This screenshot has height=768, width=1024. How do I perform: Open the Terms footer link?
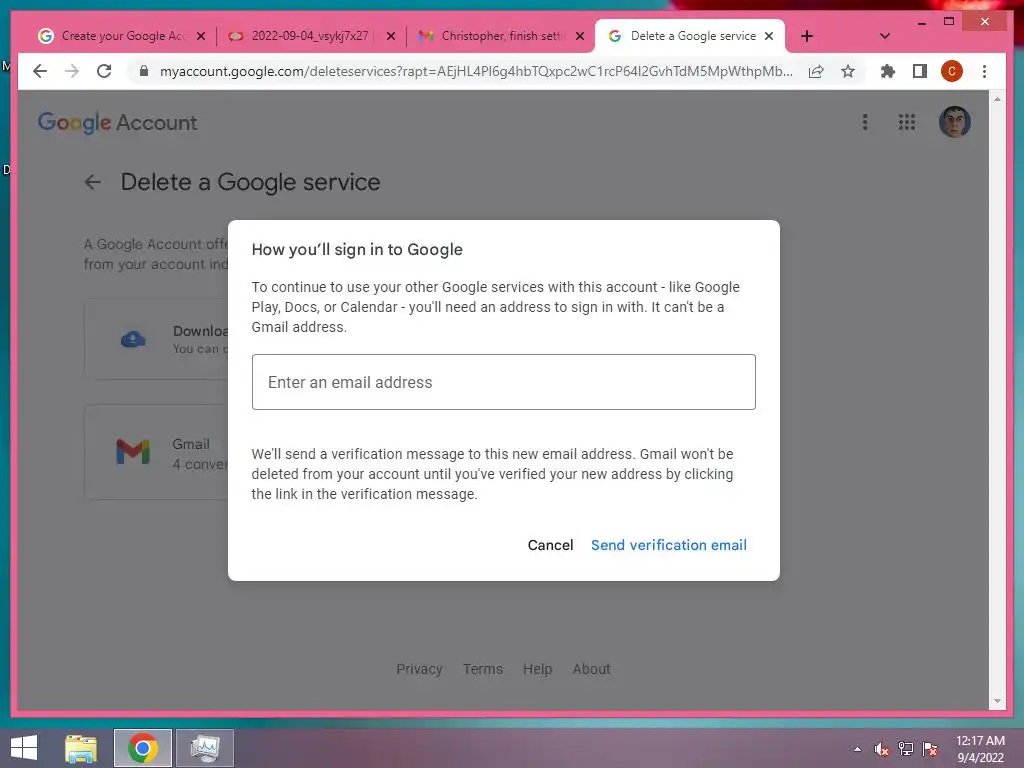click(x=483, y=669)
